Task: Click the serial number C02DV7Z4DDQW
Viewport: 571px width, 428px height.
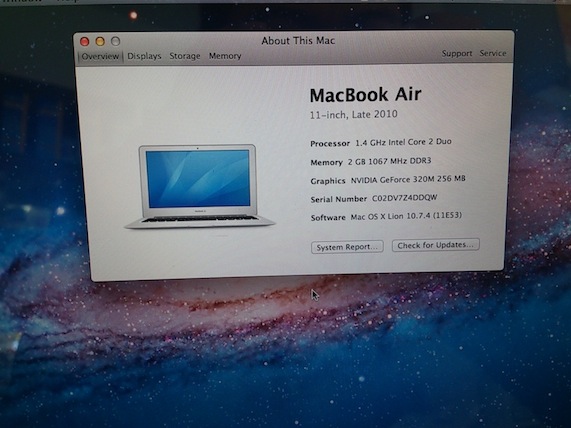Action: 404,198
